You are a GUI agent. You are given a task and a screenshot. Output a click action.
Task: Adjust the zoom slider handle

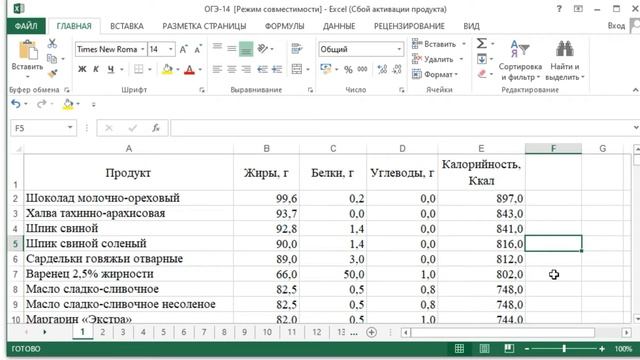click(564, 349)
